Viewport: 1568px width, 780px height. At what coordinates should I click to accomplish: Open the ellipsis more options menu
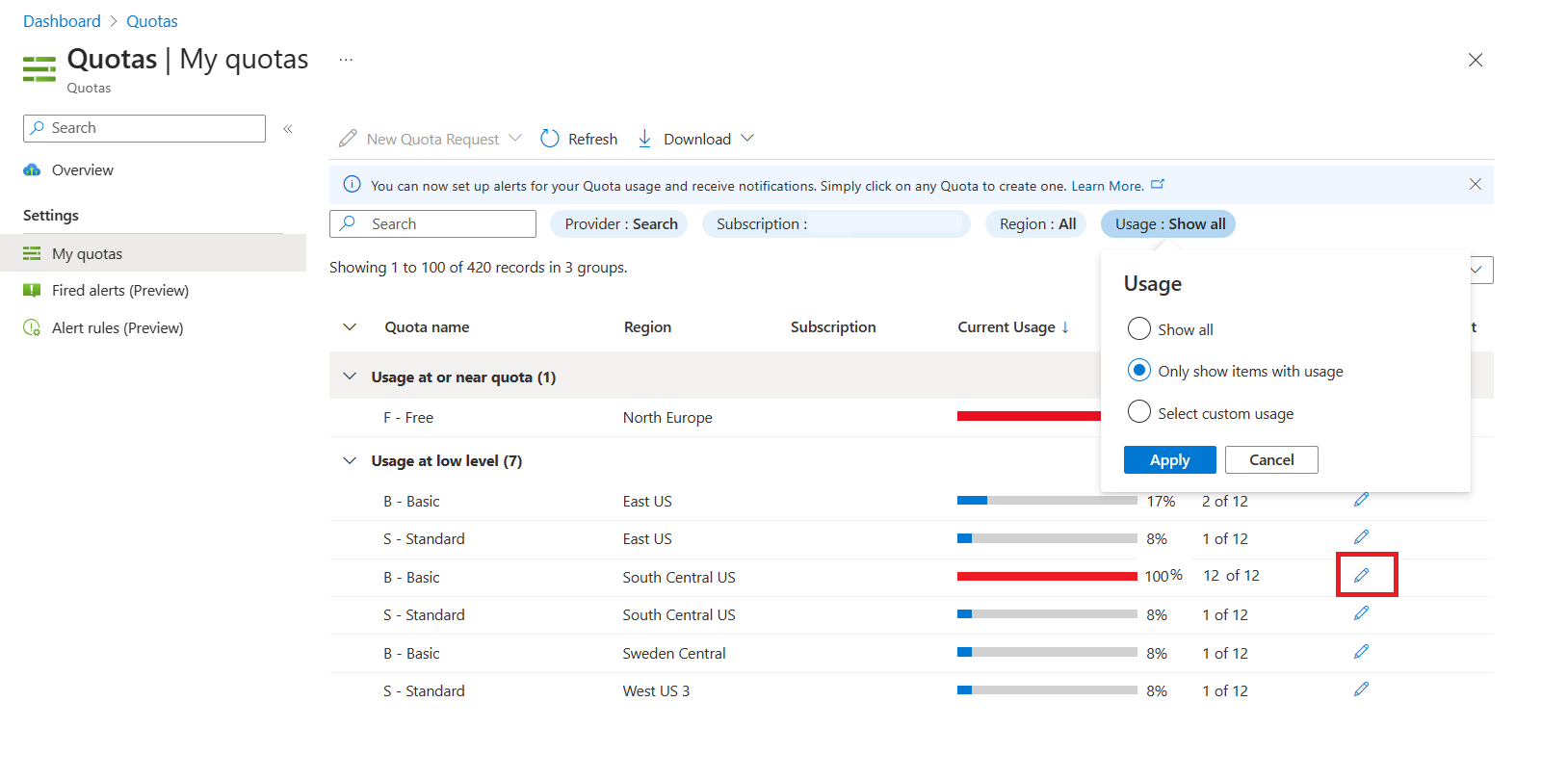coord(346,60)
